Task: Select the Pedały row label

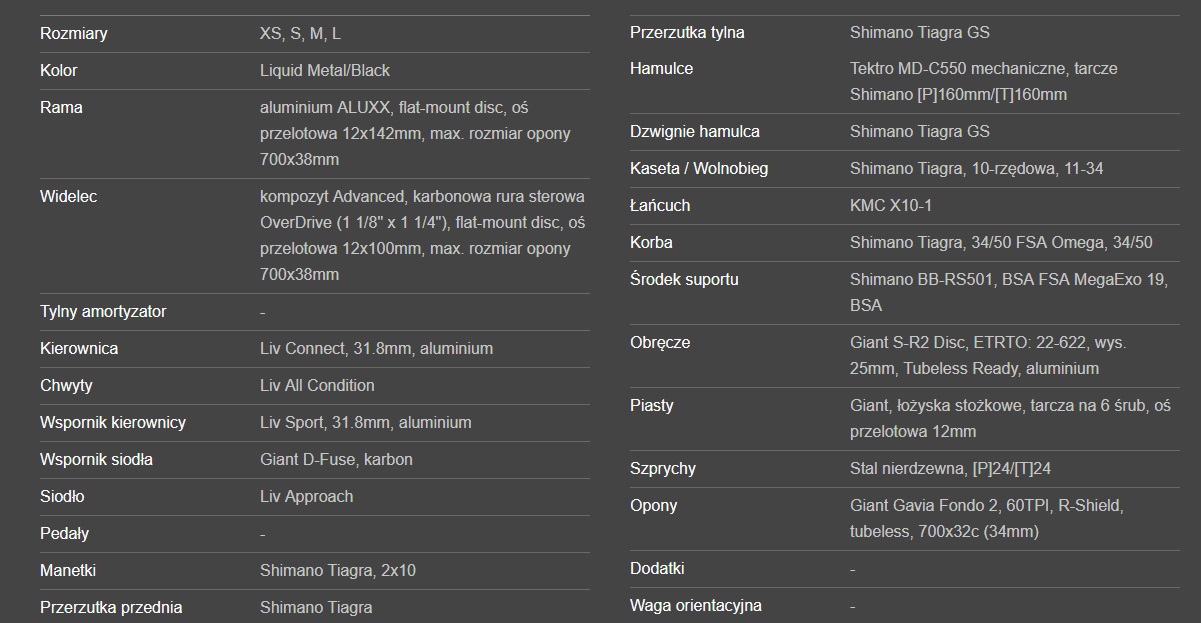Action: [x=64, y=533]
